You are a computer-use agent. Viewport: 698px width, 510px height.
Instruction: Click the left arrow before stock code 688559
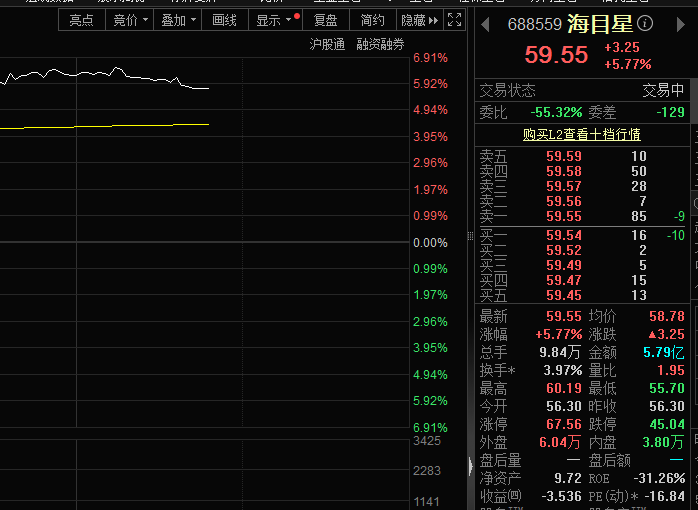[x=486, y=23]
